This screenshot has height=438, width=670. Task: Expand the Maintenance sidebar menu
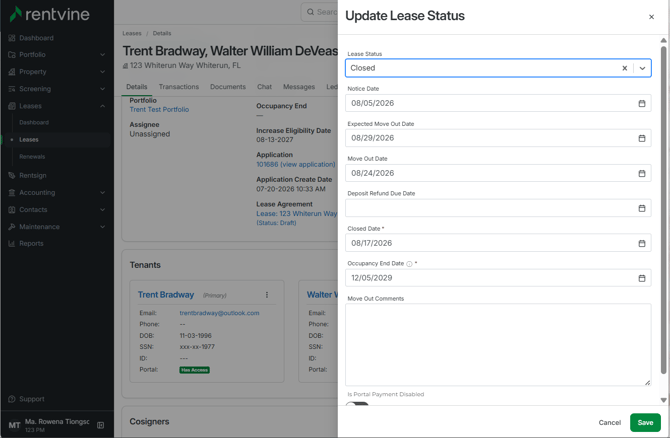[x=103, y=227]
